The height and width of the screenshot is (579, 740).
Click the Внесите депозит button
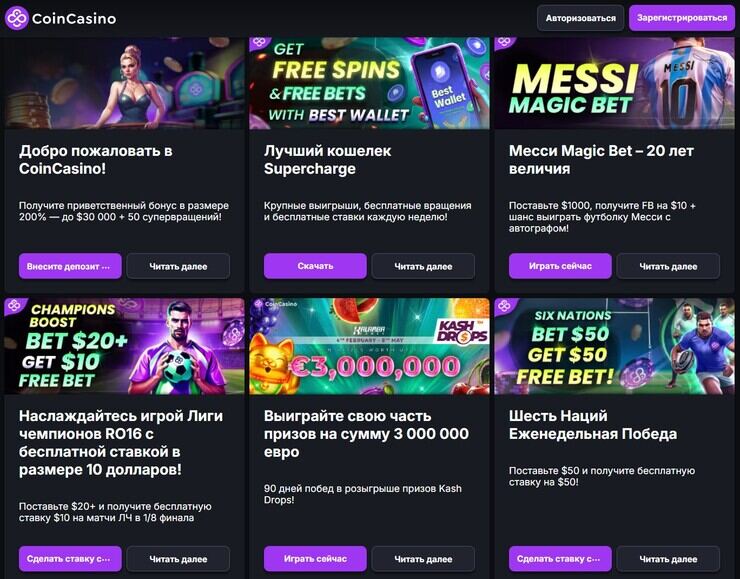(x=70, y=266)
